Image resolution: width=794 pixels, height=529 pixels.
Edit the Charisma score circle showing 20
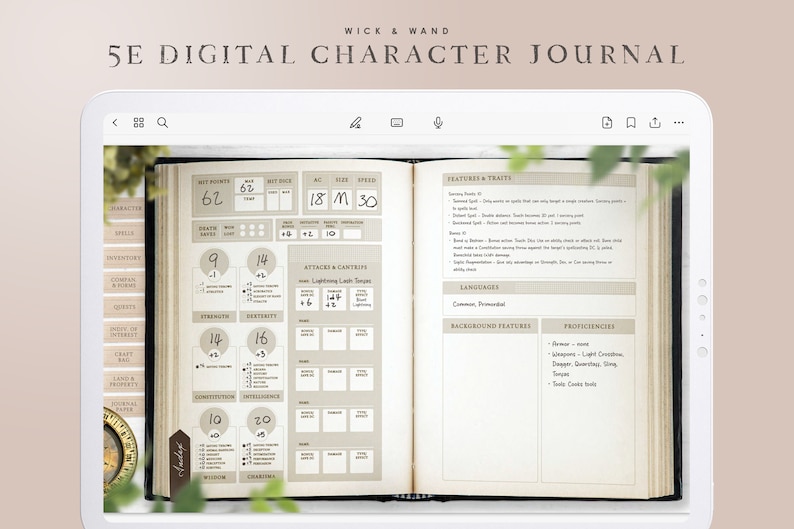click(x=261, y=420)
